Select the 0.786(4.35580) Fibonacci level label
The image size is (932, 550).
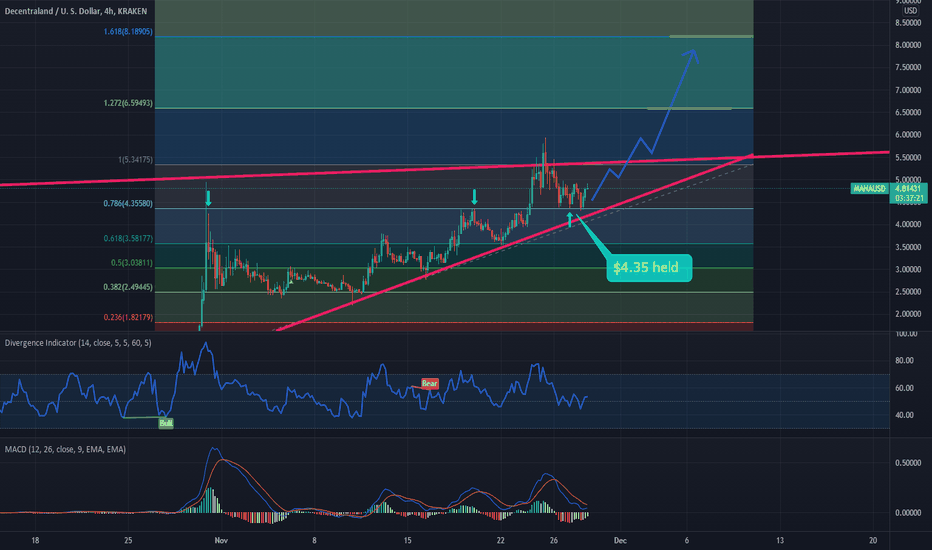pyautogui.click(x=128, y=203)
